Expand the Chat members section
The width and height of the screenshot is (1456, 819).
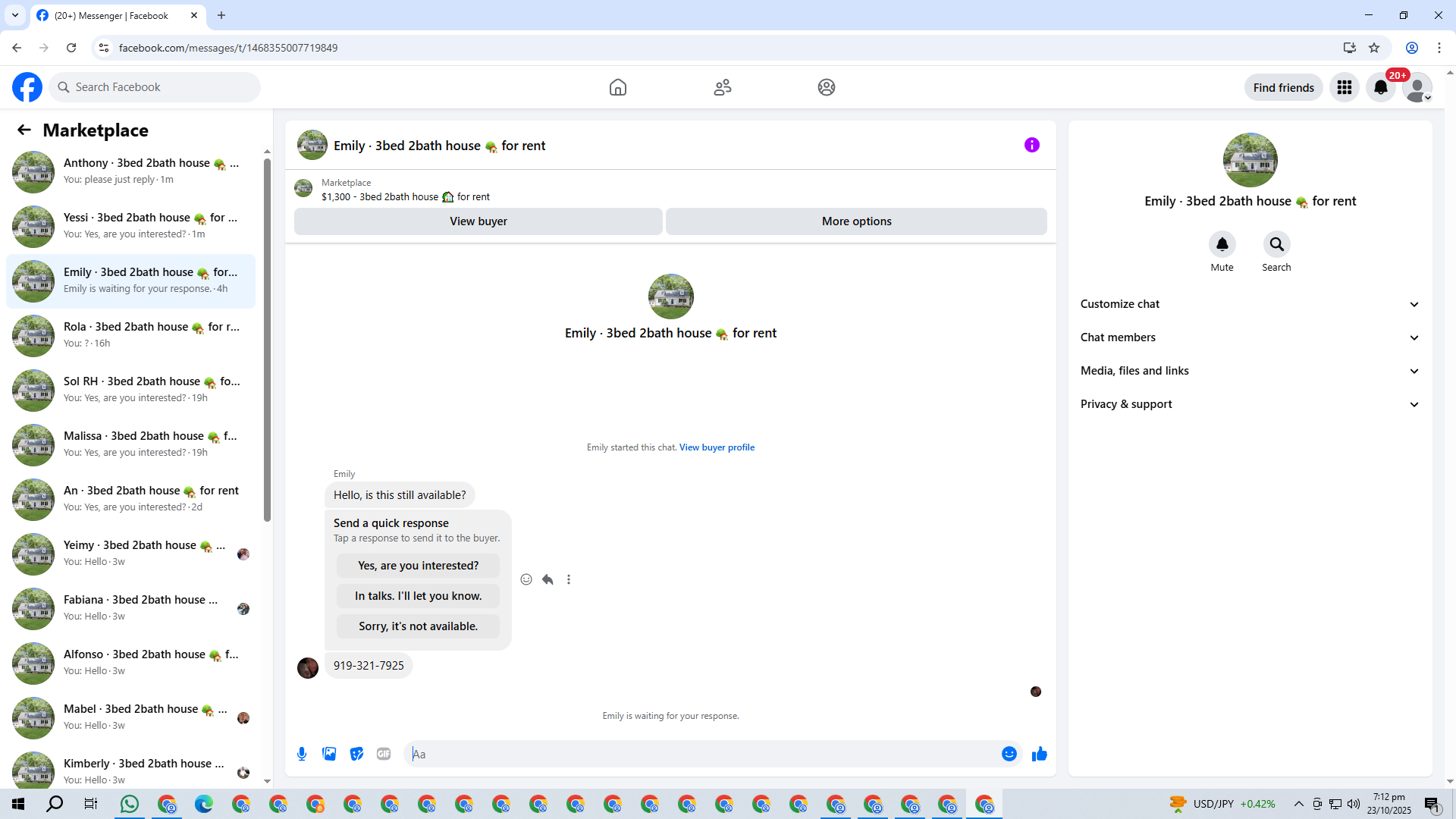[x=1249, y=337]
